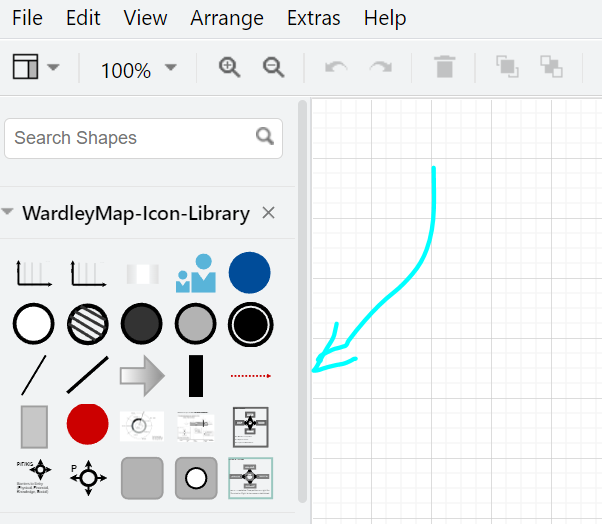Screen dimensions: 602x524
Task: Click the To Back arrange icon
Action: click(x=551, y=68)
